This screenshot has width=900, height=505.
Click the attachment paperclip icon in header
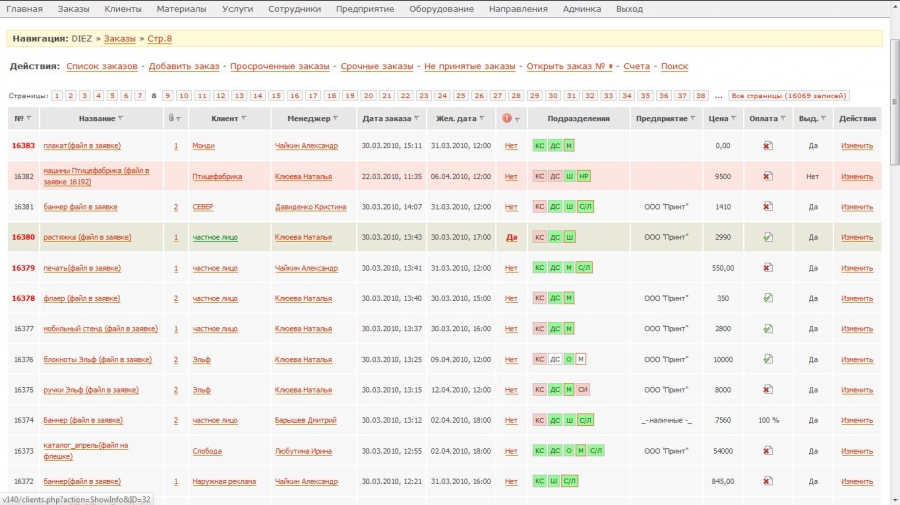click(x=171, y=118)
